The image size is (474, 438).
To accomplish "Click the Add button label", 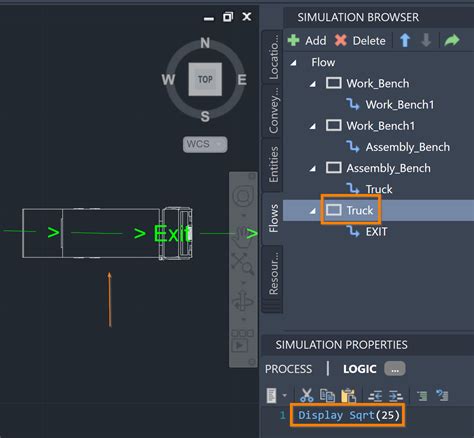I will click(316, 41).
